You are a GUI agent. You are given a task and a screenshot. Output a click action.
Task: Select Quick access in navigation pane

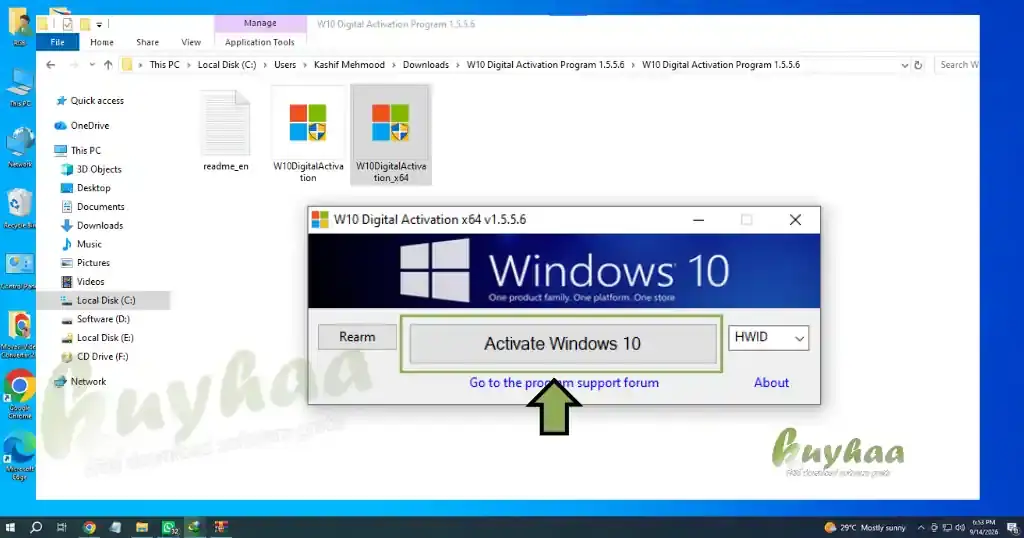pos(90,101)
